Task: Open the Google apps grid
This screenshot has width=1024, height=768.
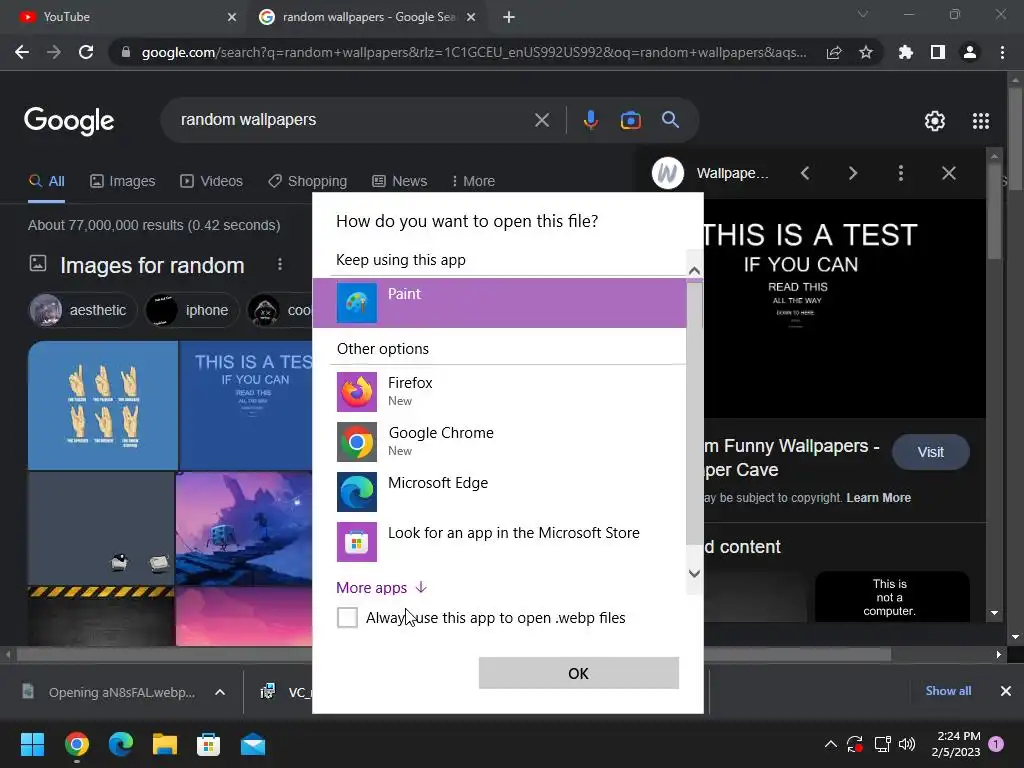Action: pos(981,121)
